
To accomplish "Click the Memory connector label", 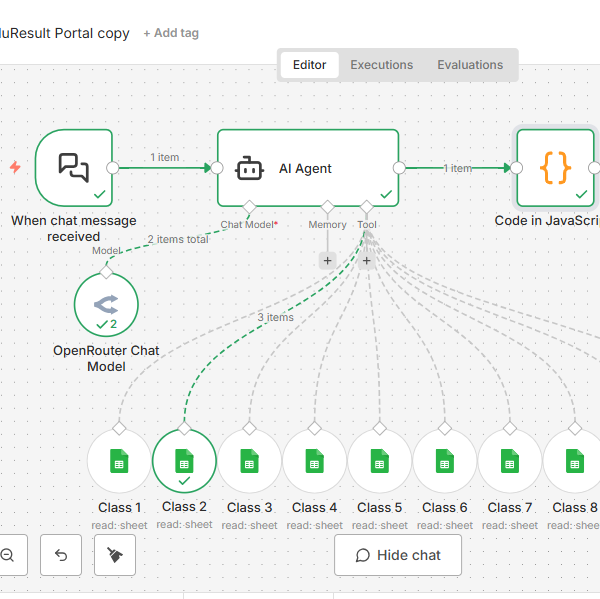I will coord(328,225).
